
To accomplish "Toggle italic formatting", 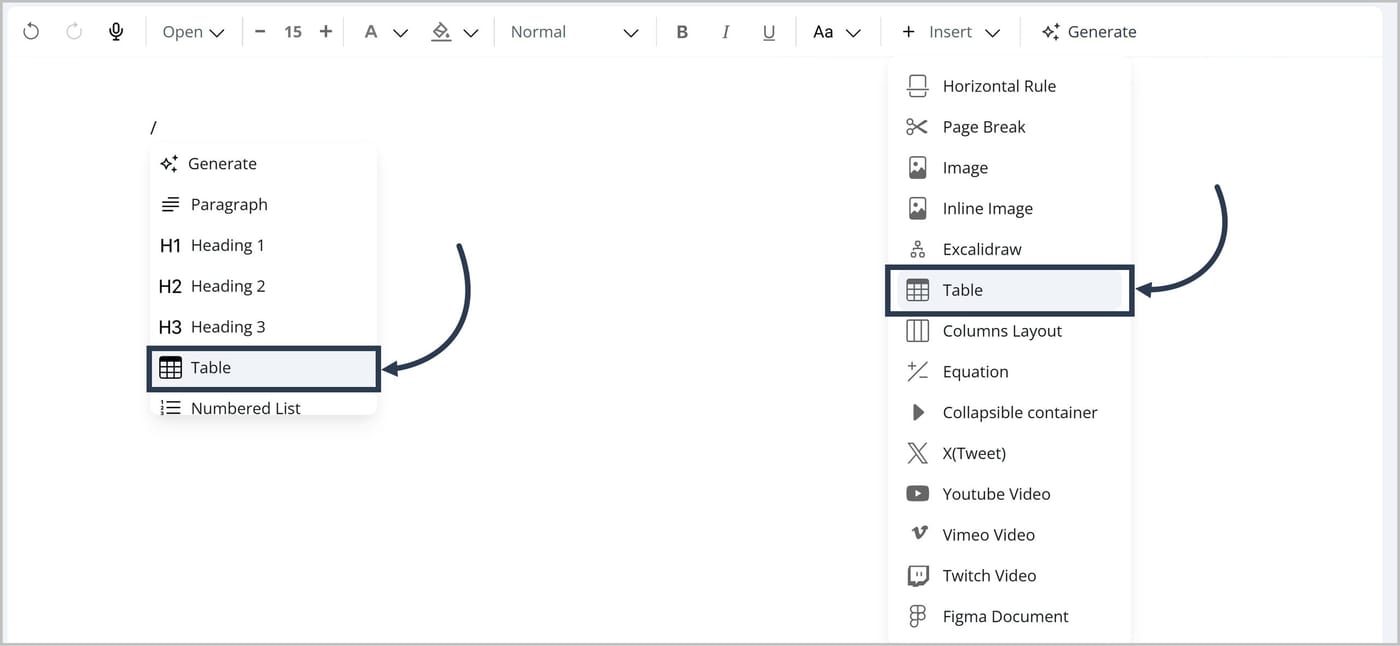I will pos(725,32).
